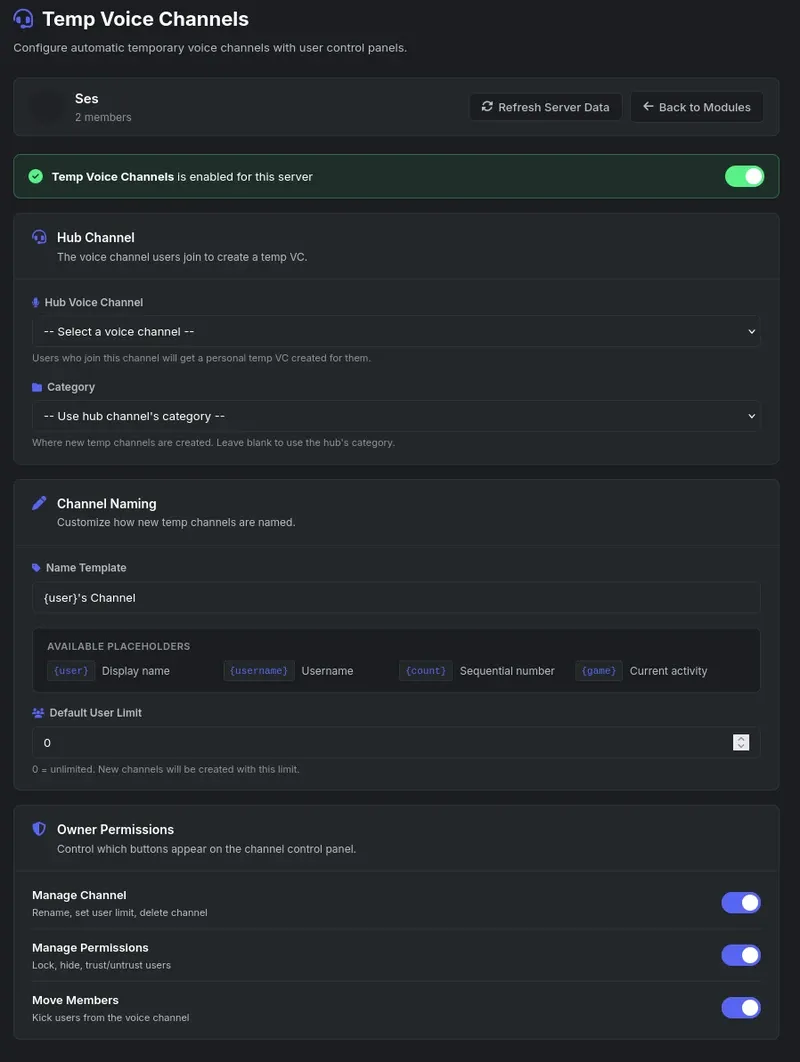This screenshot has height=1062, width=800.
Task: Click Refresh Server Data
Action: click(545, 107)
